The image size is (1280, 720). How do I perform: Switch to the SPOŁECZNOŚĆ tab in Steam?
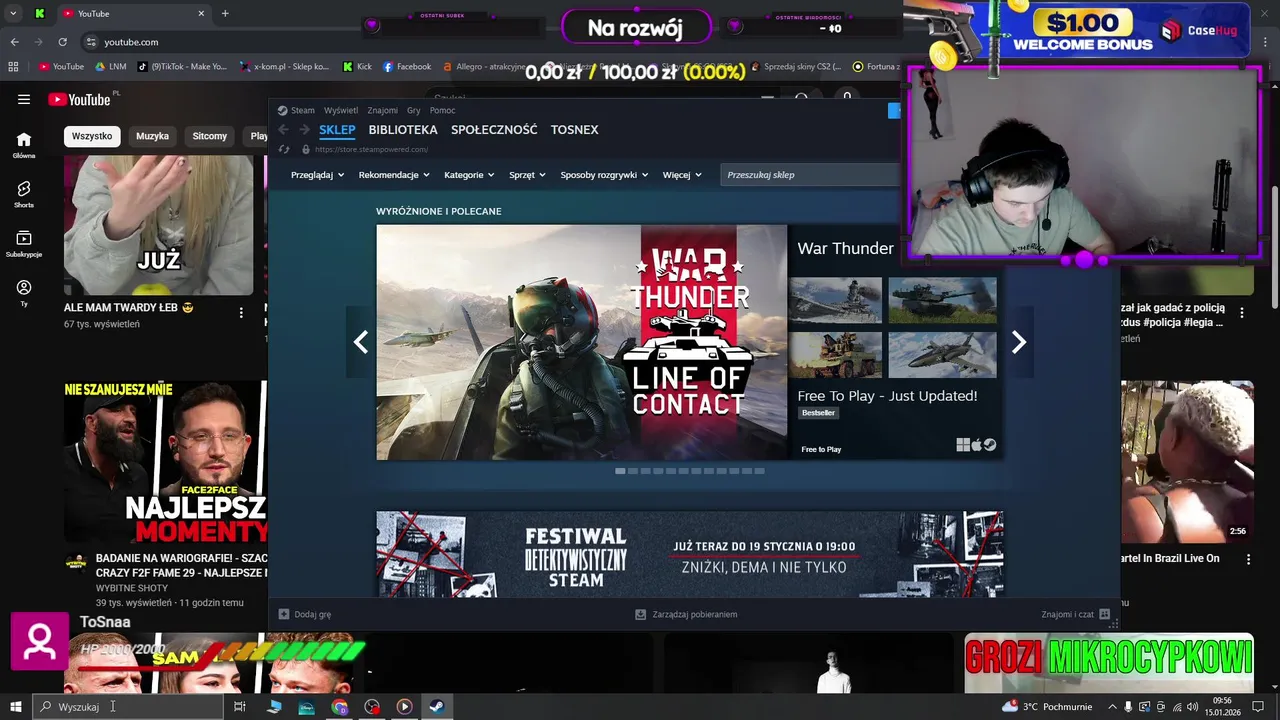tap(494, 130)
